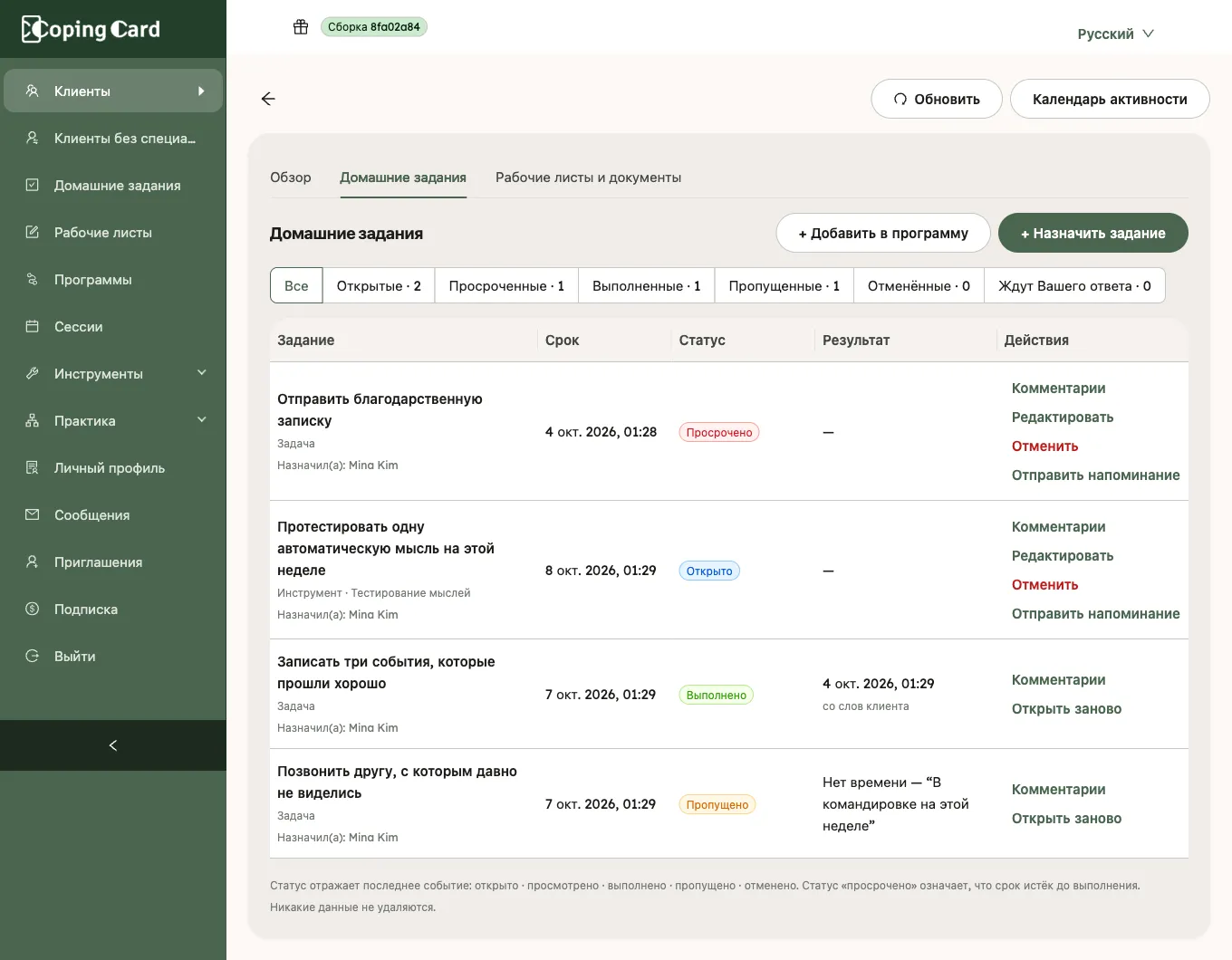Click the Coping Card logo

[91, 29]
